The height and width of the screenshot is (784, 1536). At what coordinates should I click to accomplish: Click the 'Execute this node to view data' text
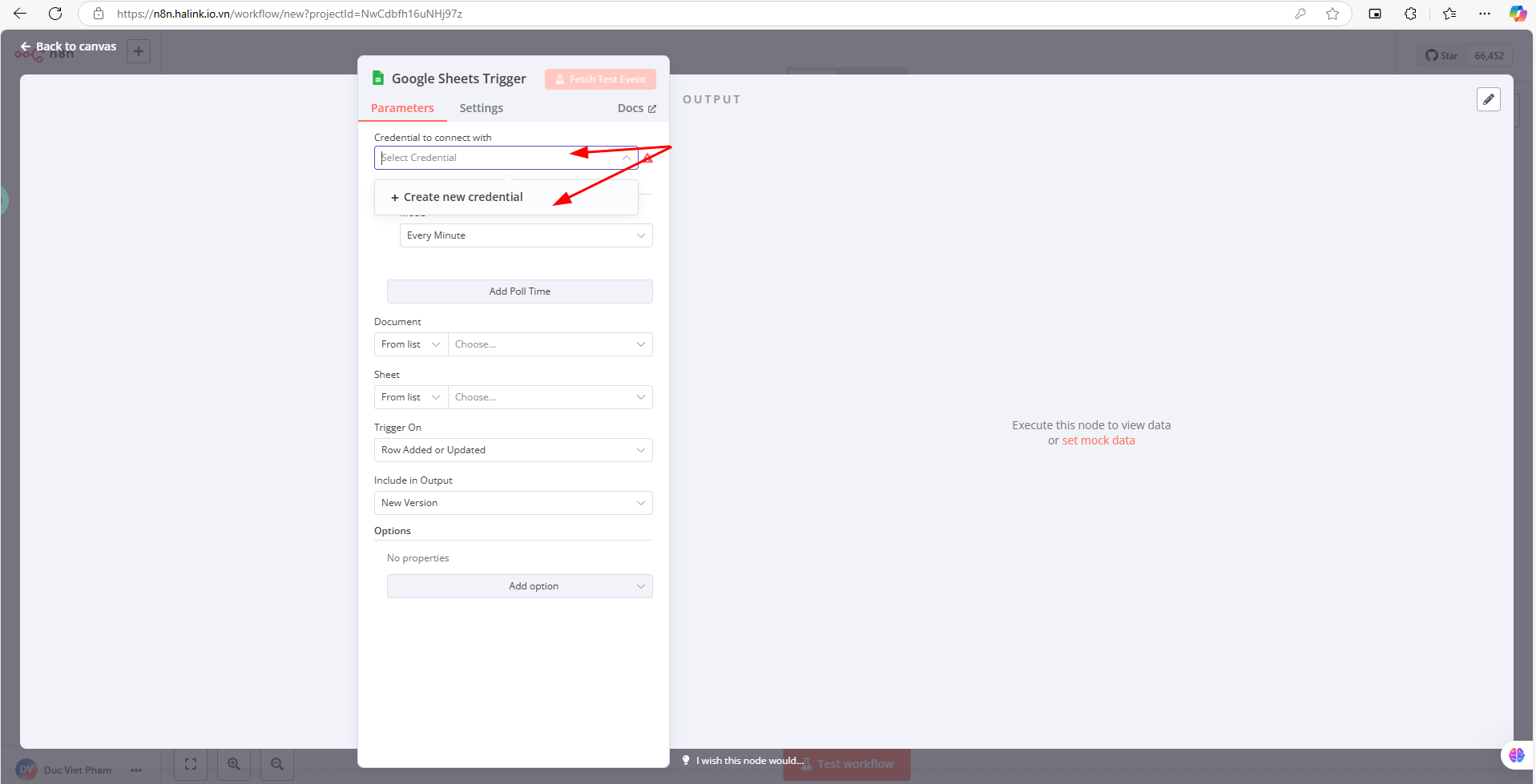coord(1091,425)
